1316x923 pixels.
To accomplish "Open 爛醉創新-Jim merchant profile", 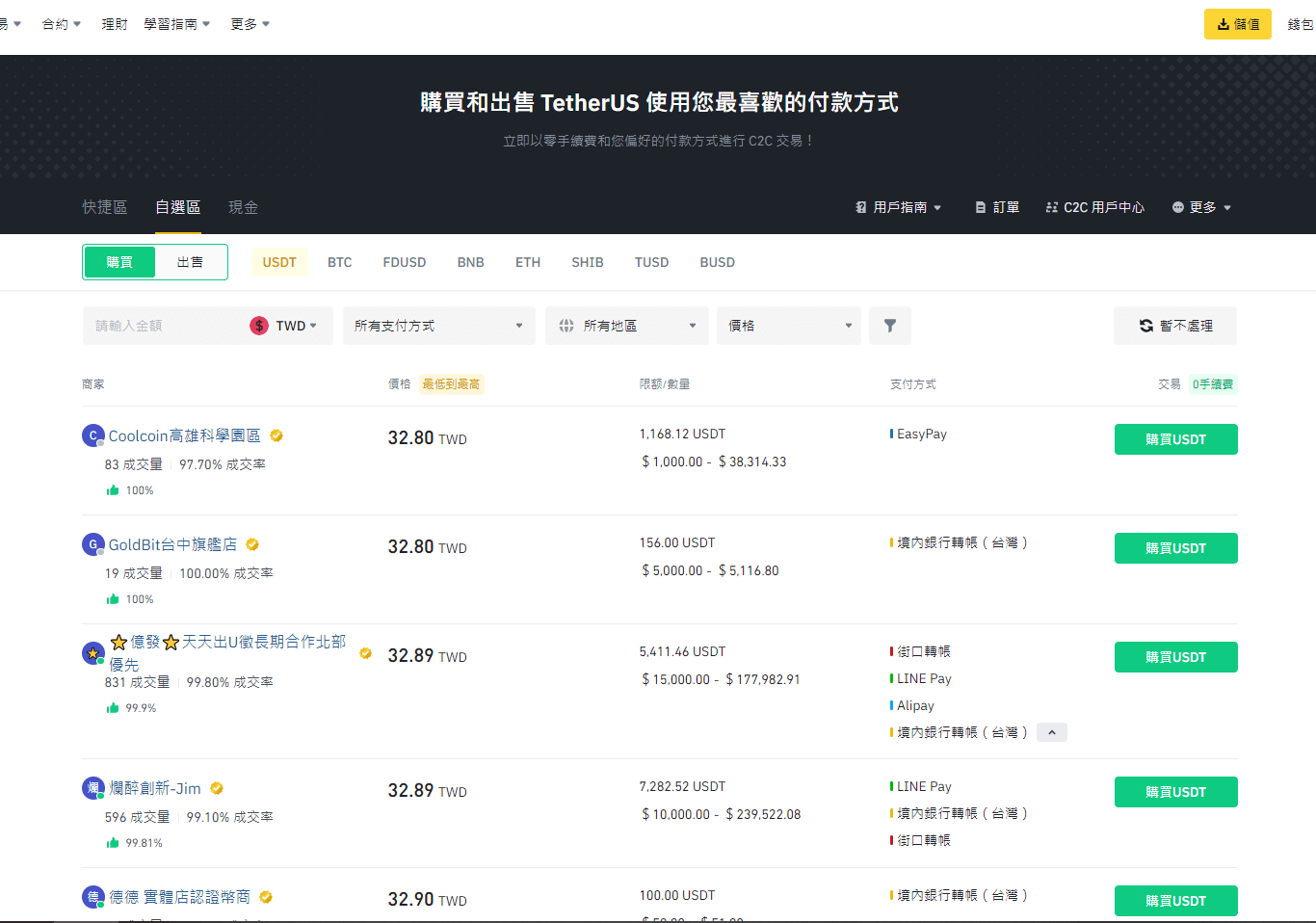I will (155, 788).
